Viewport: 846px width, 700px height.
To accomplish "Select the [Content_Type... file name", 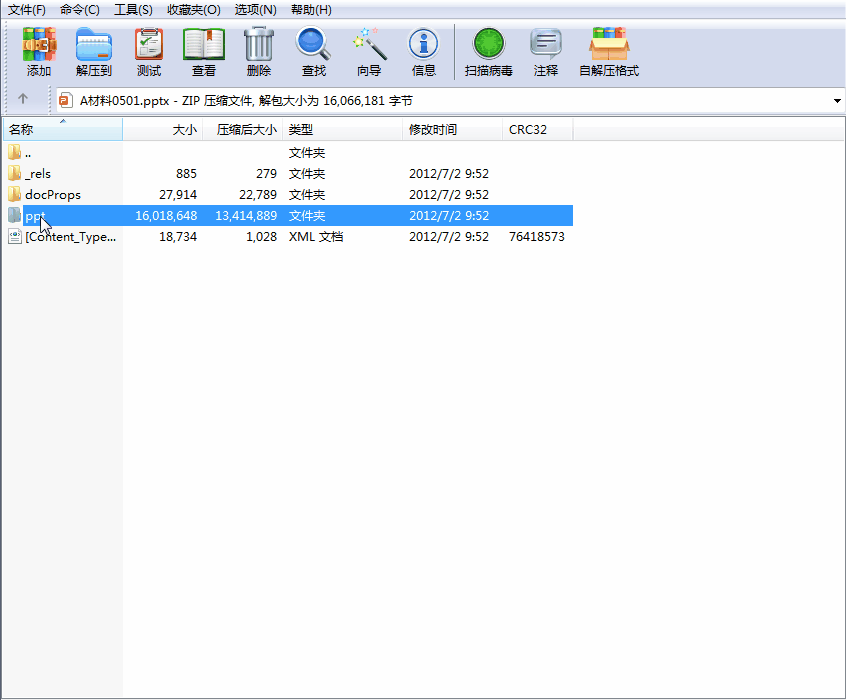I will (71, 237).
